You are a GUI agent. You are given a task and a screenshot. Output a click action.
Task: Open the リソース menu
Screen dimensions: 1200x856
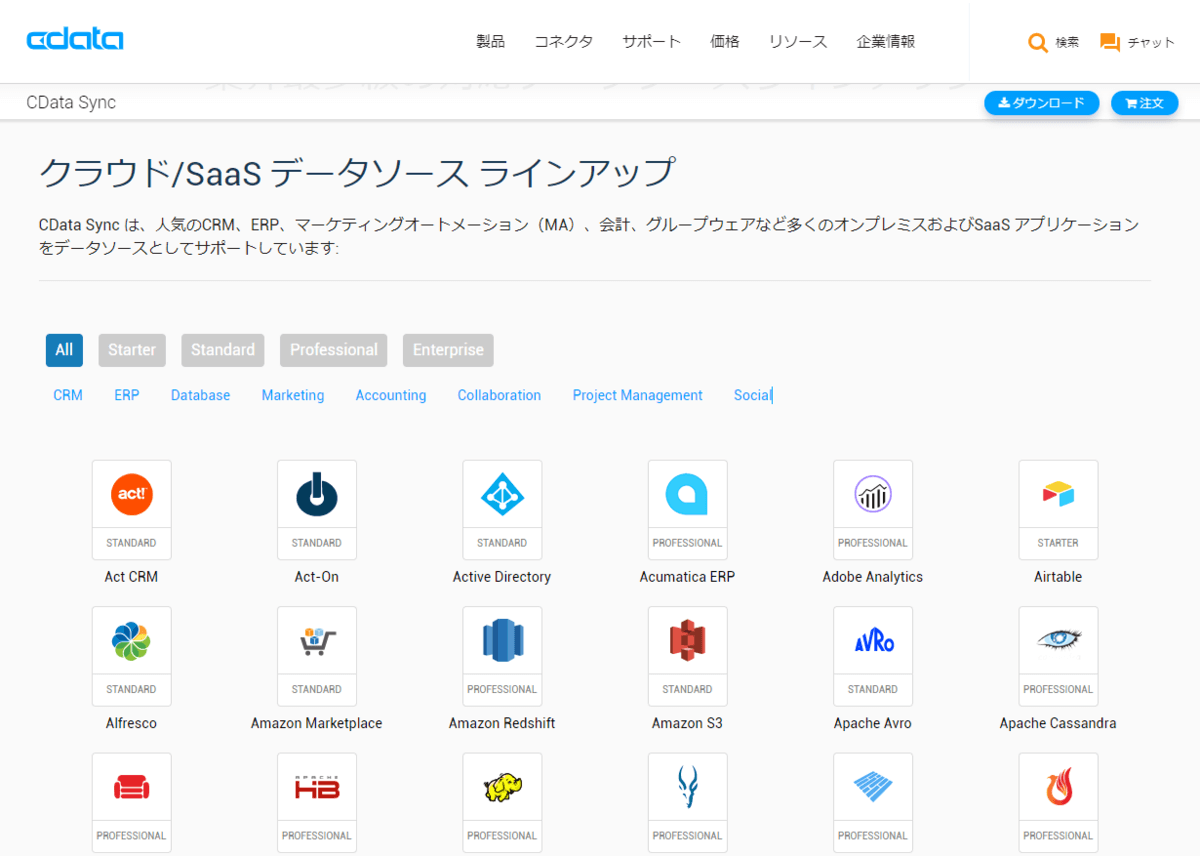798,41
